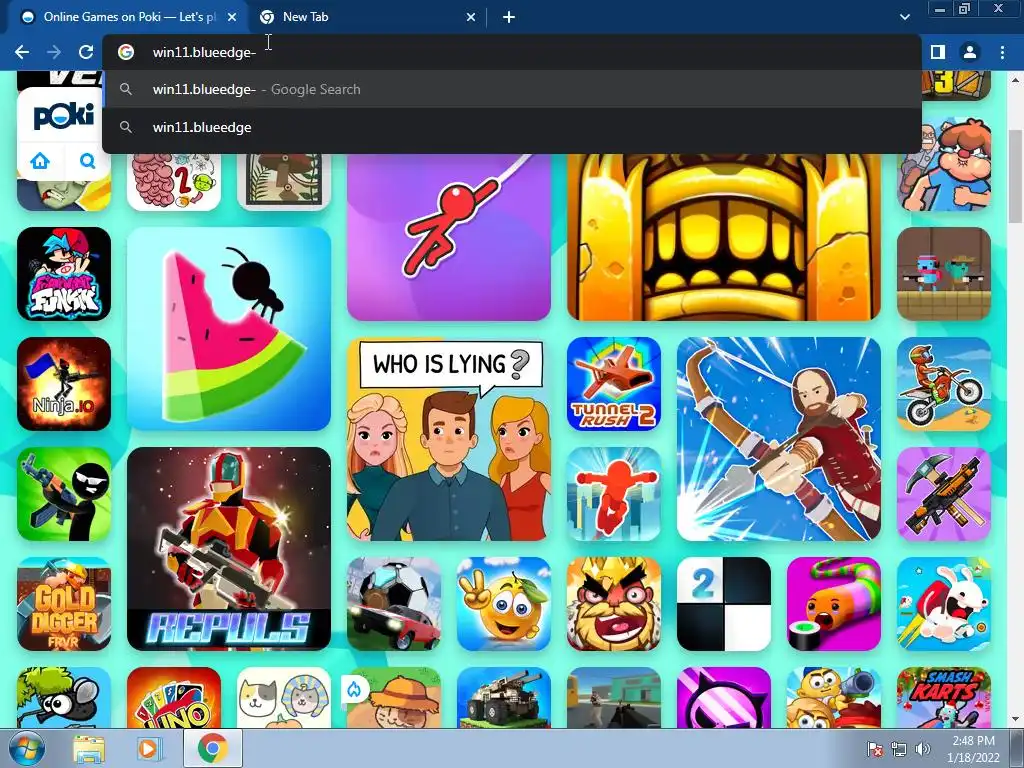Image resolution: width=1024 pixels, height=768 pixels.
Task: Open the angry king face game
Action: (614, 604)
